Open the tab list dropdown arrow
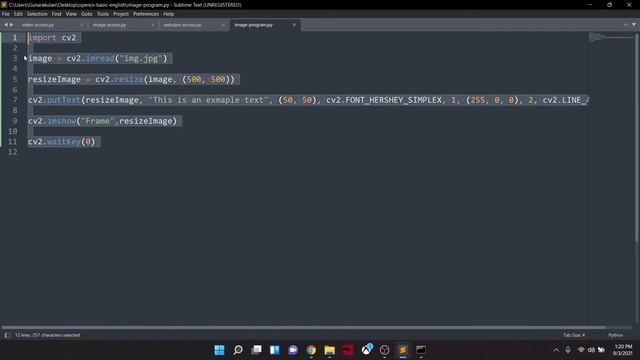Screen dimensions: 640x360 pyautogui.click(x=633, y=25)
